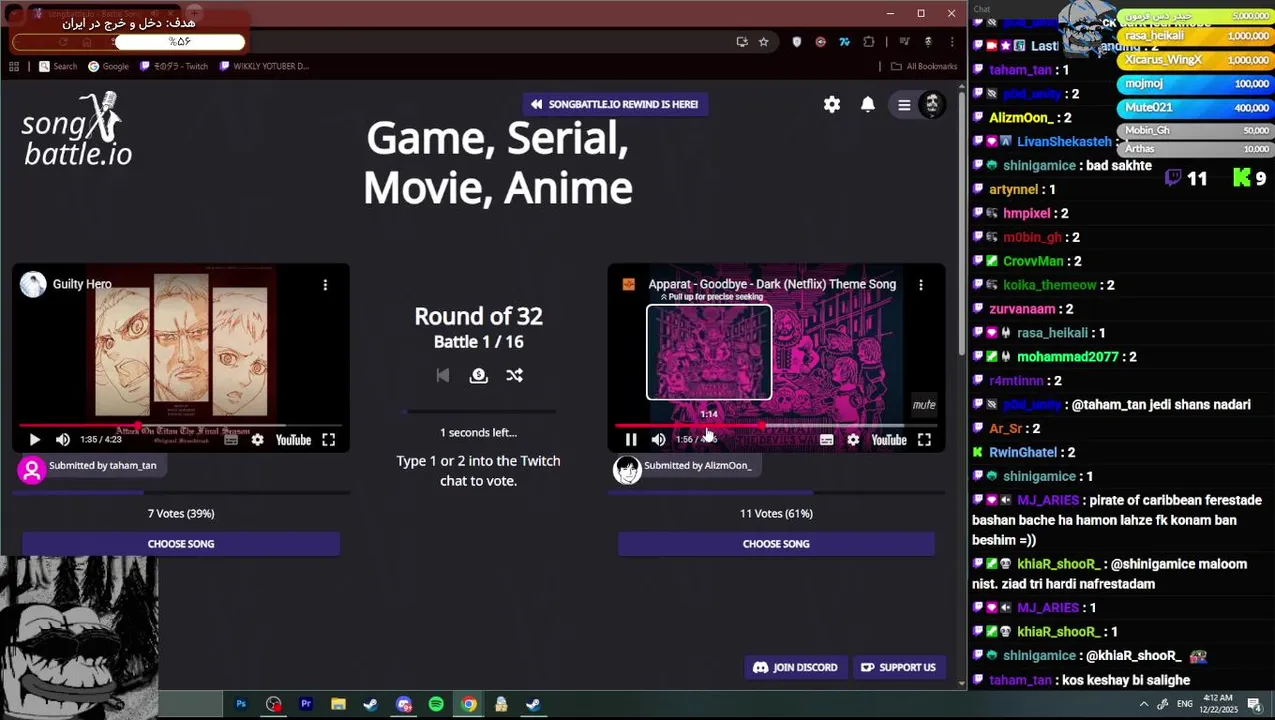Open WIKKLY YOTUBER bookmark
The height and width of the screenshot is (720, 1275).
pyautogui.click(x=264, y=66)
